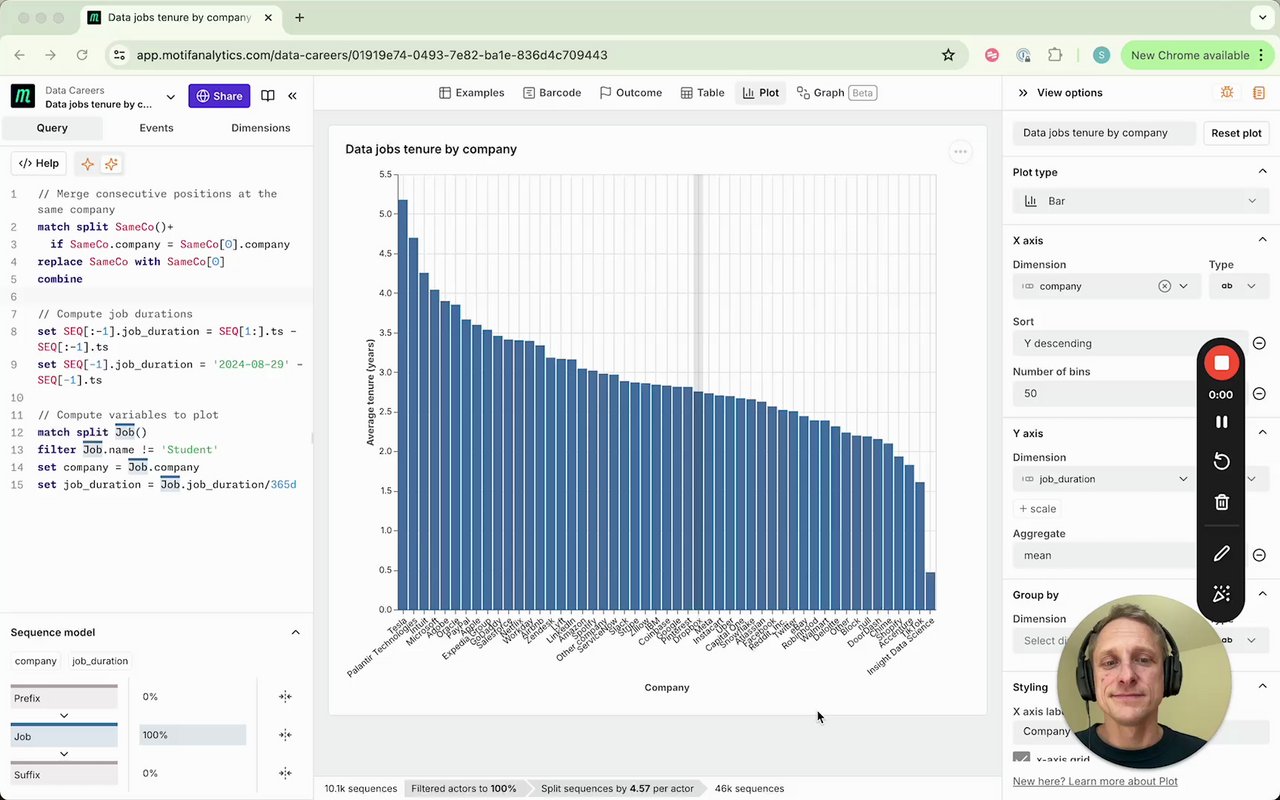Click the crosshair icon in the Job row
Image resolution: width=1280 pixels, height=800 pixels.
[x=285, y=735]
